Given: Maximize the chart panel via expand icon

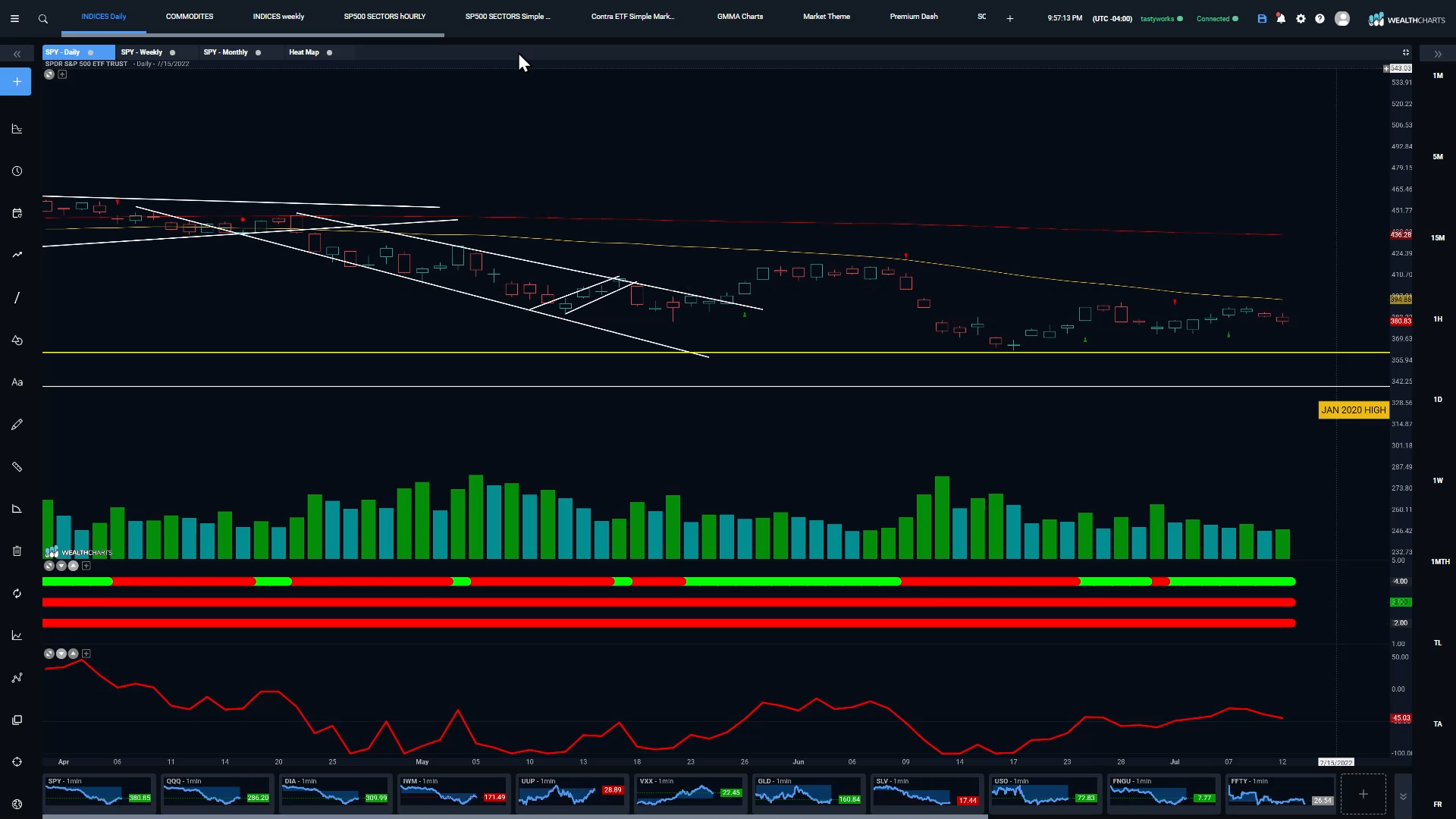Looking at the screenshot, I should coord(1405,52).
